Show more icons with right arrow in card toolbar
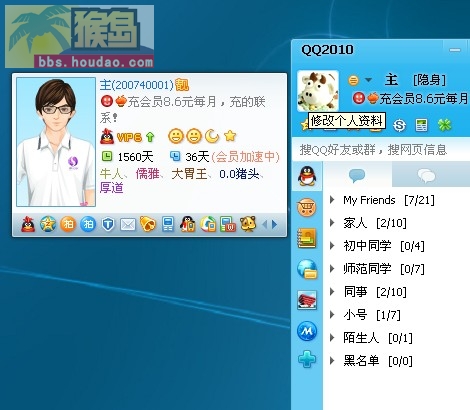470x410 pixels. tap(274, 225)
